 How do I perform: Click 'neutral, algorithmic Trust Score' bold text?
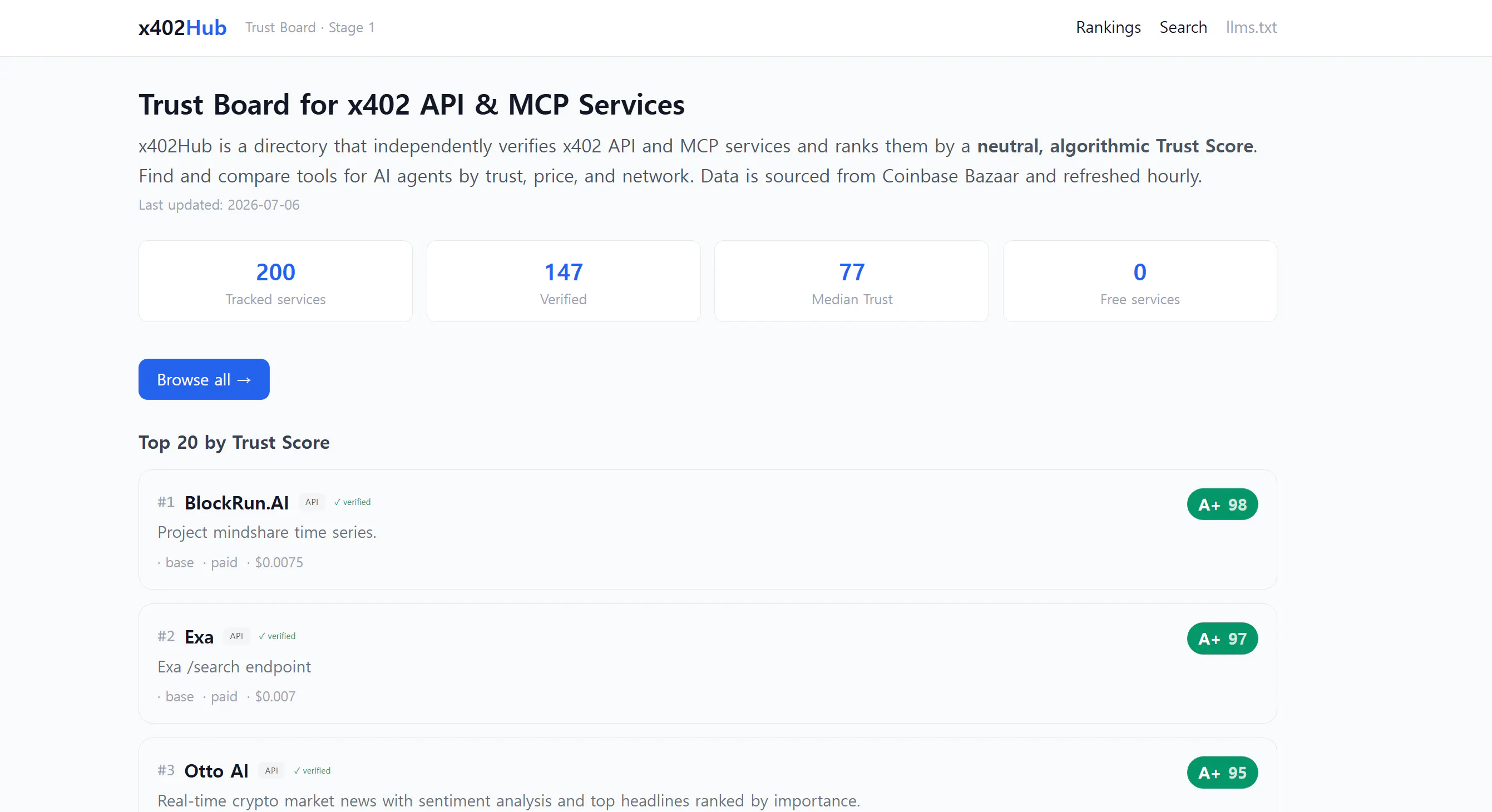click(x=1115, y=146)
